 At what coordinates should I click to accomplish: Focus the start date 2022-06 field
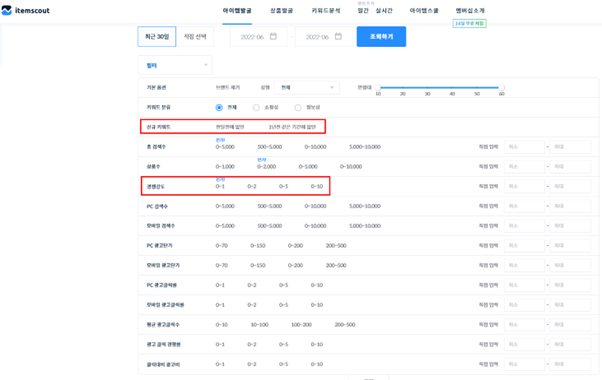[258, 36]
